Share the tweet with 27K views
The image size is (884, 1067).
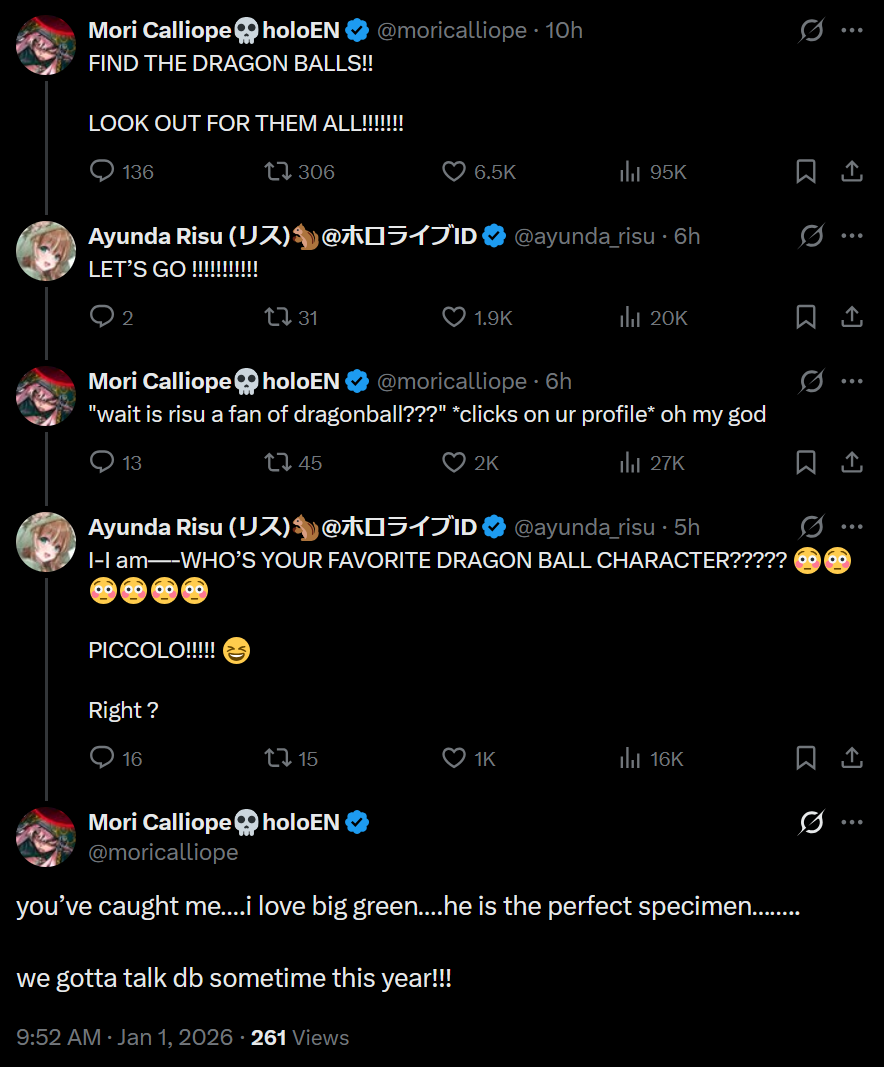click(x=852, y=463)
